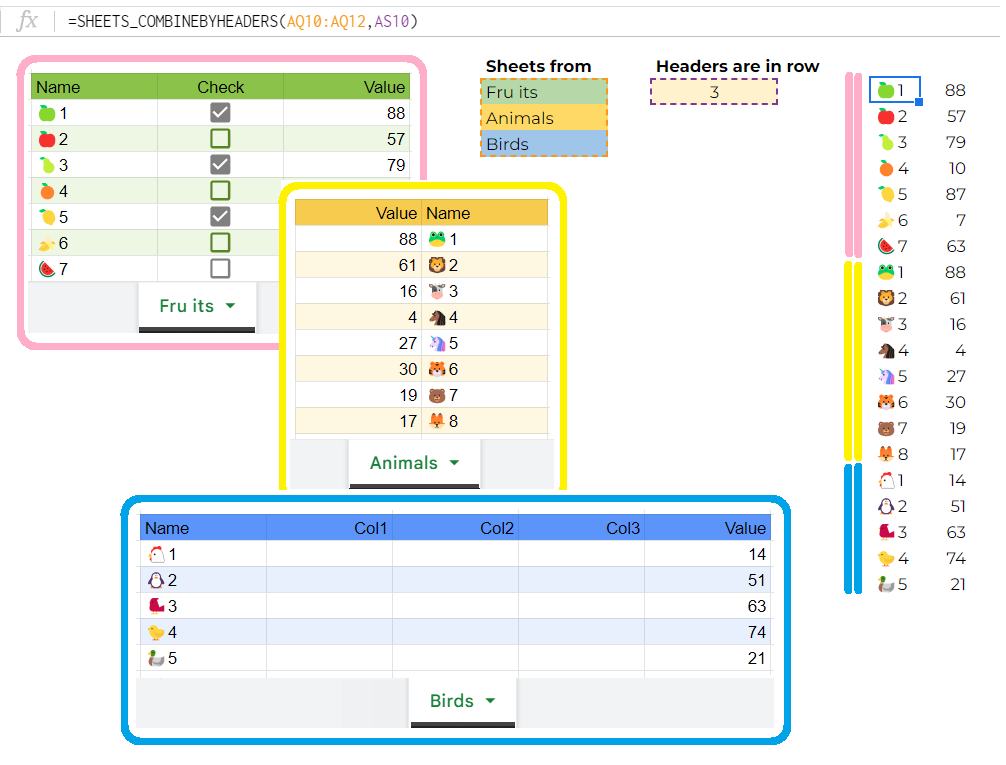Click value 87 in the combined result column

955,194
